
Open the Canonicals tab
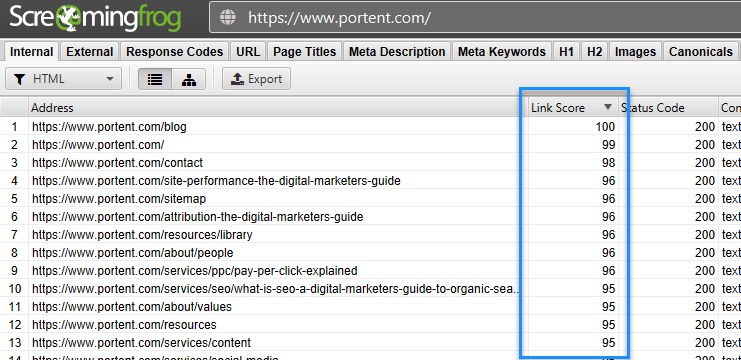[701, 51]
